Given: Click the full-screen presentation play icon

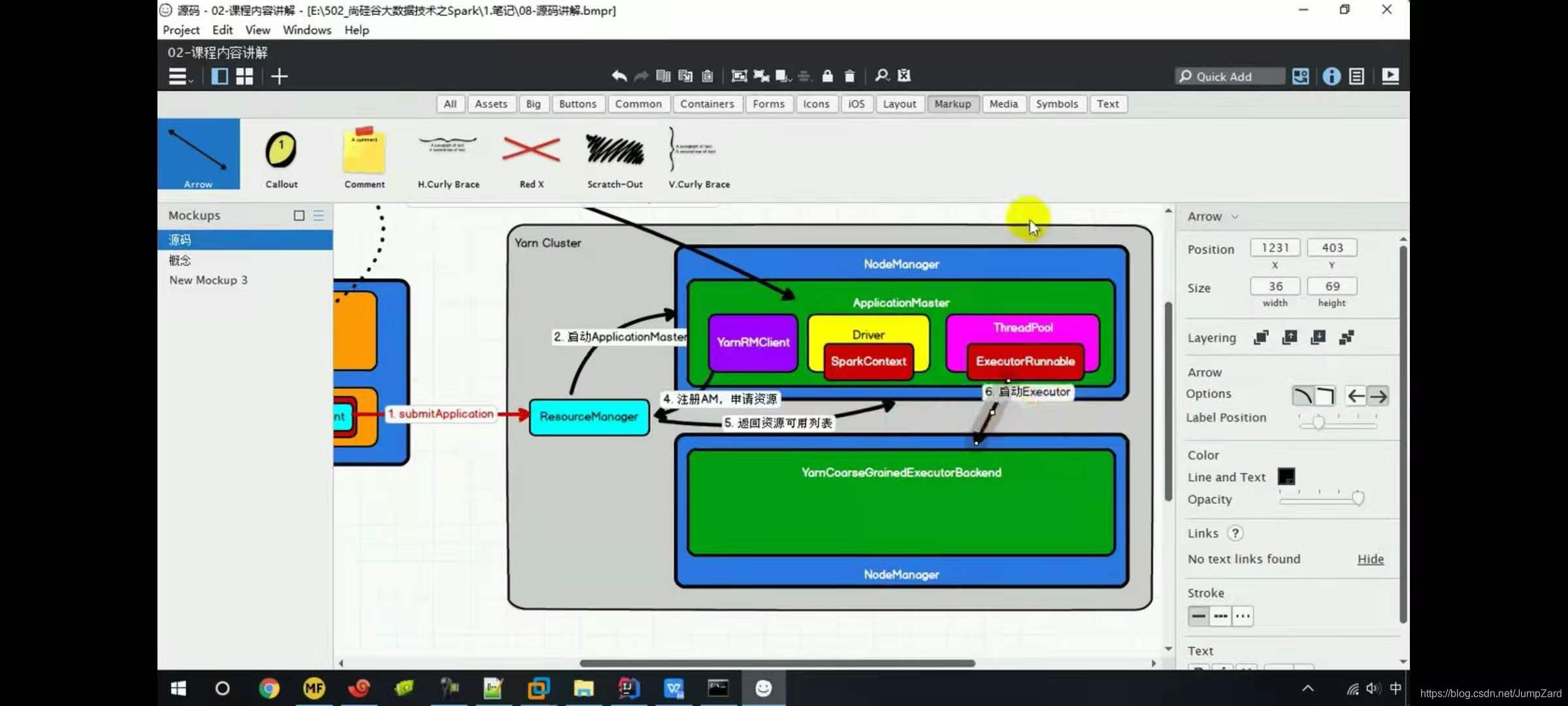Looking at the screenshot, I should click(1390, 76).
